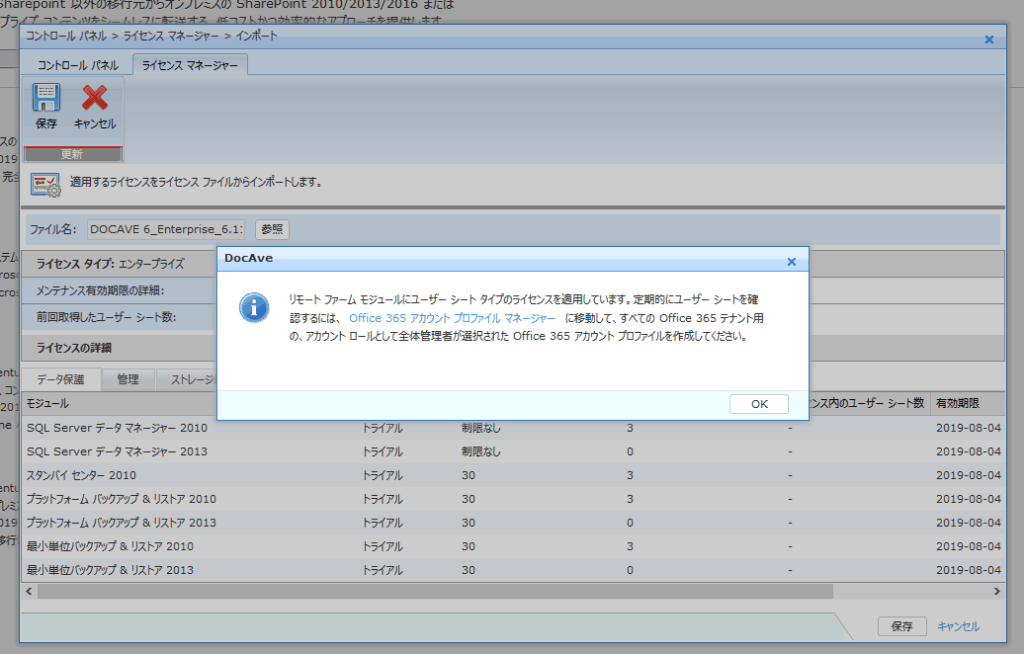Image resolution: width=1024 pixels, height=654 pixels.
Task: Click the ライセンス タイプ: エンタープライズ label
Action: pos(110,264)
